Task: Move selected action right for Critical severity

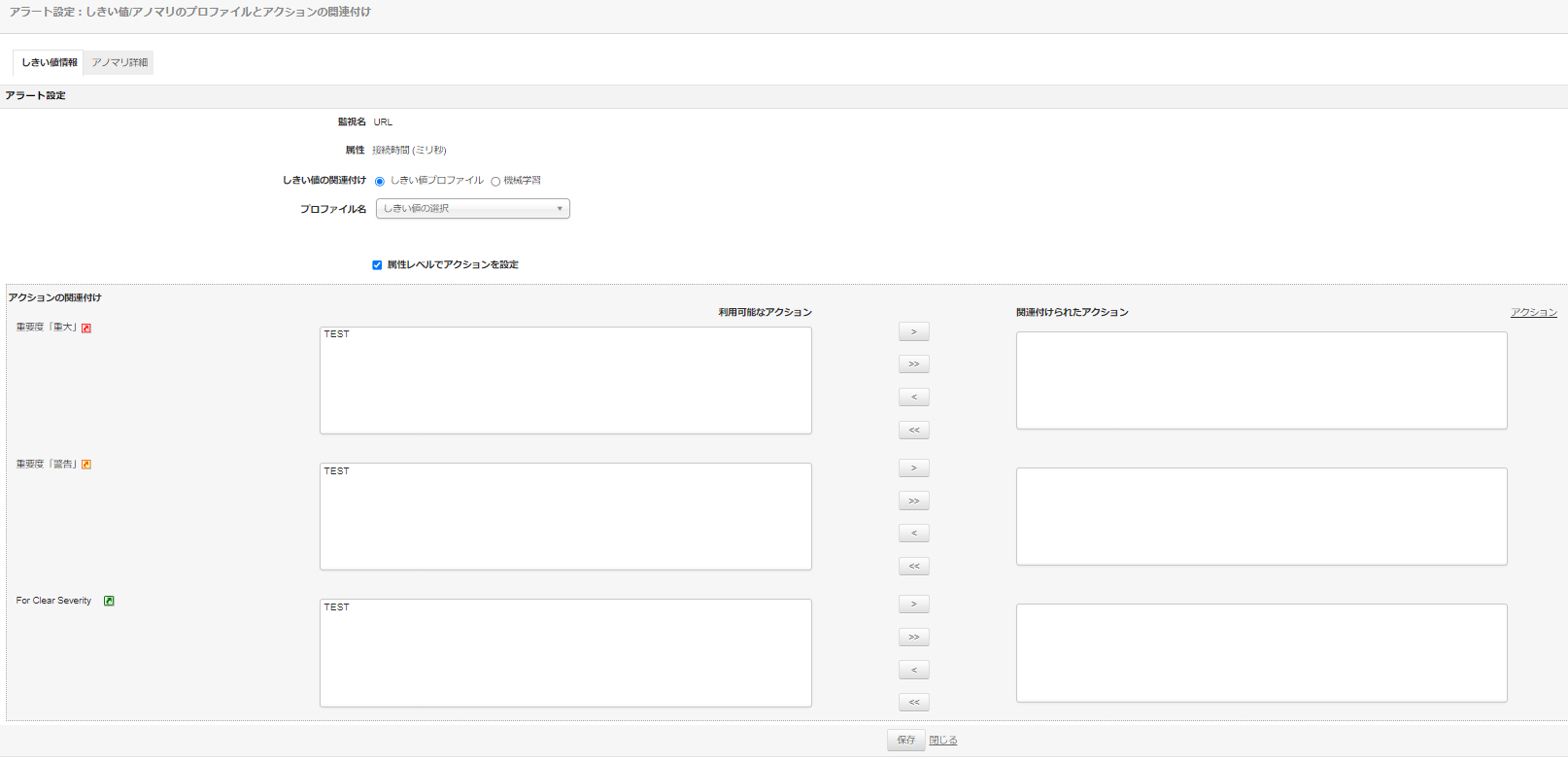Action: pyautogui.click(x=913, y=332)
